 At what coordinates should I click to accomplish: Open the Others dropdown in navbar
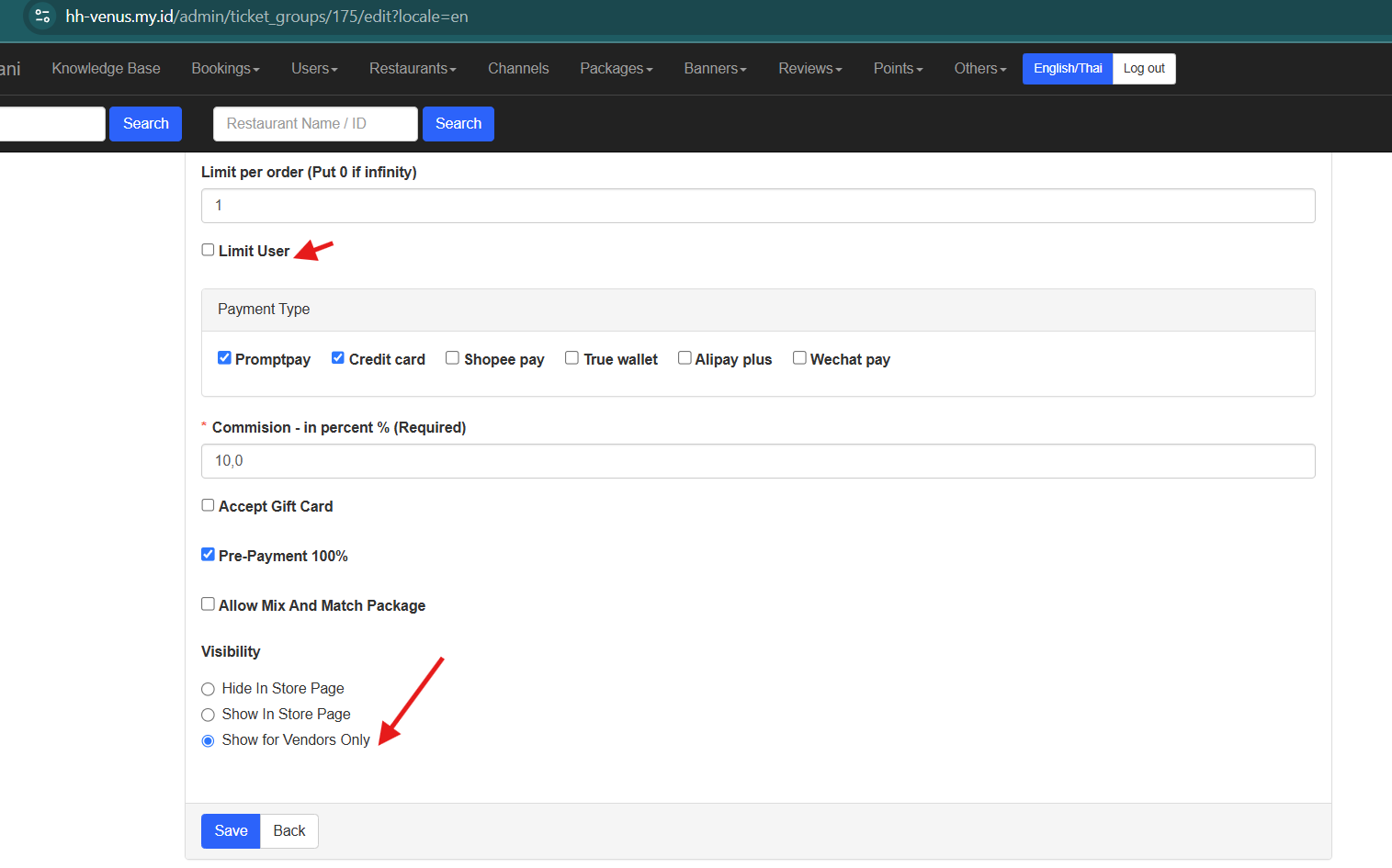pos(979,69)
